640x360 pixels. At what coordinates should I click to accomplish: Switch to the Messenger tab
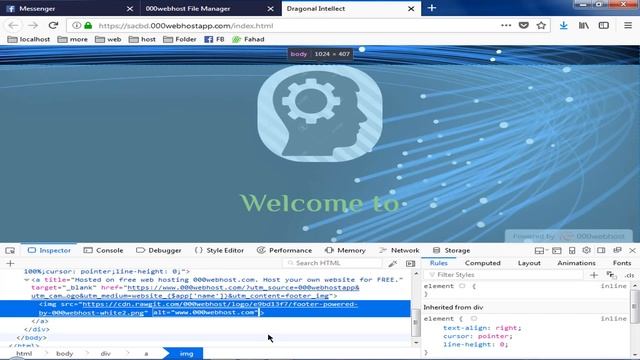tap(70, 8)
